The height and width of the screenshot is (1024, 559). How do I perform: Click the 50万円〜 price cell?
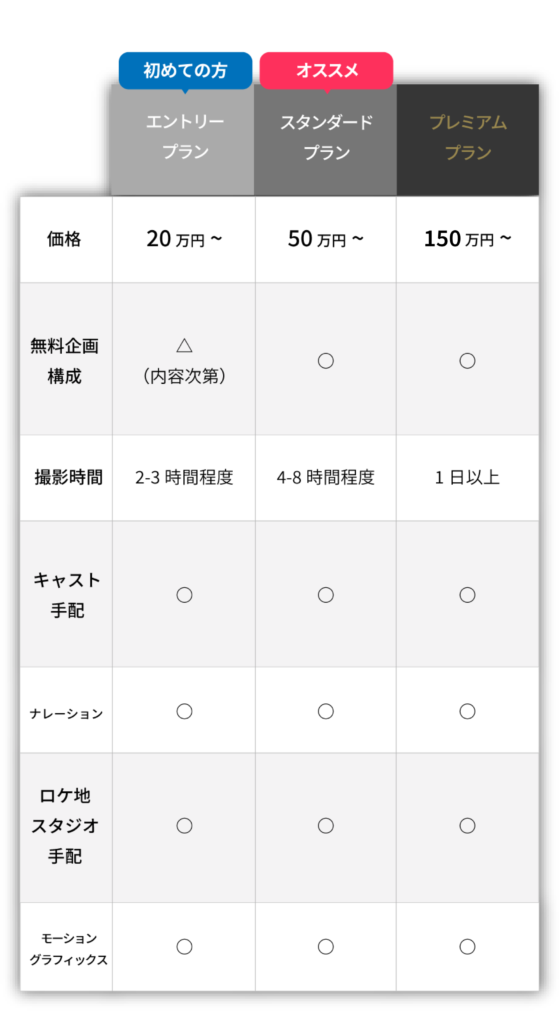326,240
